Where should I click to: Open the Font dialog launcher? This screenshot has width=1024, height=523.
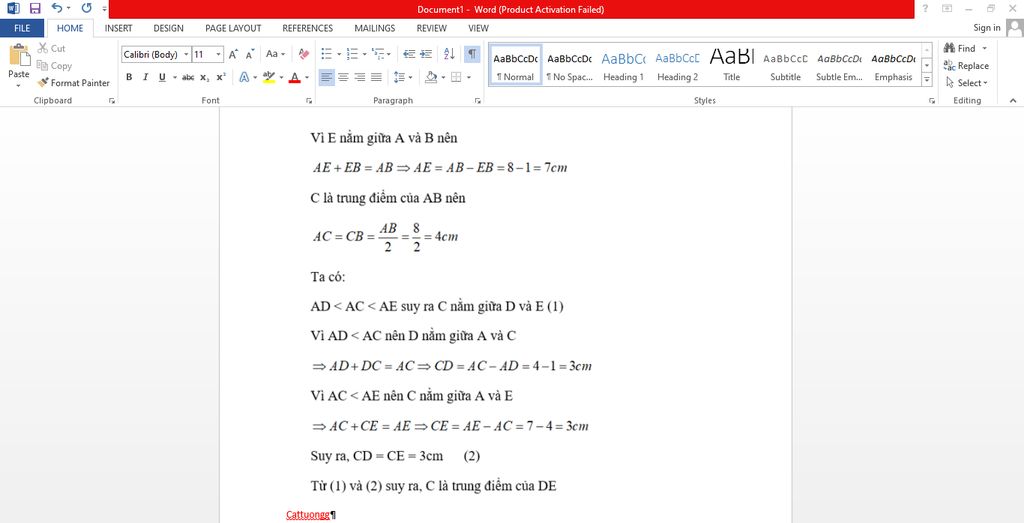(x=308, y=101)
